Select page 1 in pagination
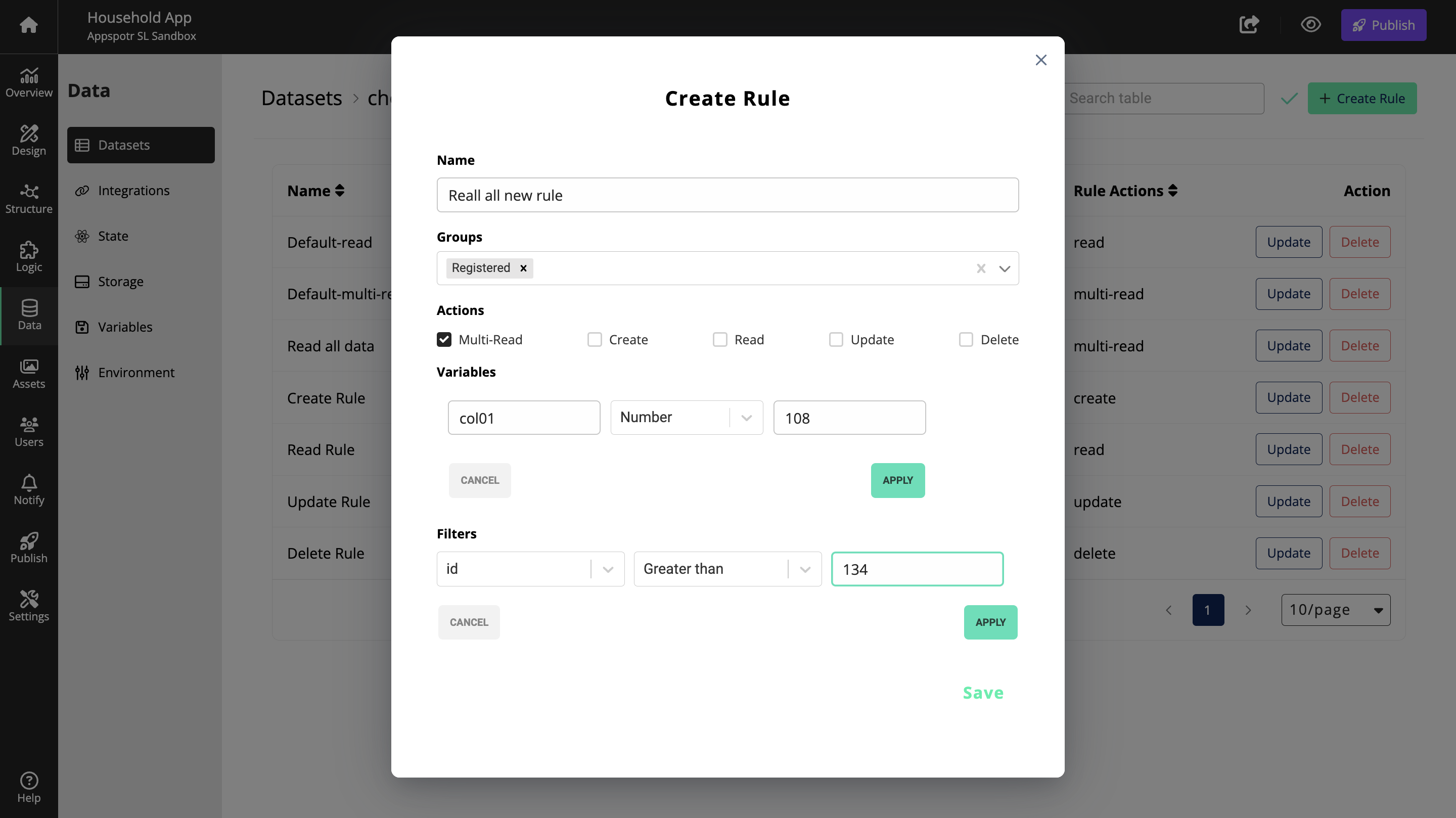This screenshot has width=1456, height=818. pos(1208,610)
